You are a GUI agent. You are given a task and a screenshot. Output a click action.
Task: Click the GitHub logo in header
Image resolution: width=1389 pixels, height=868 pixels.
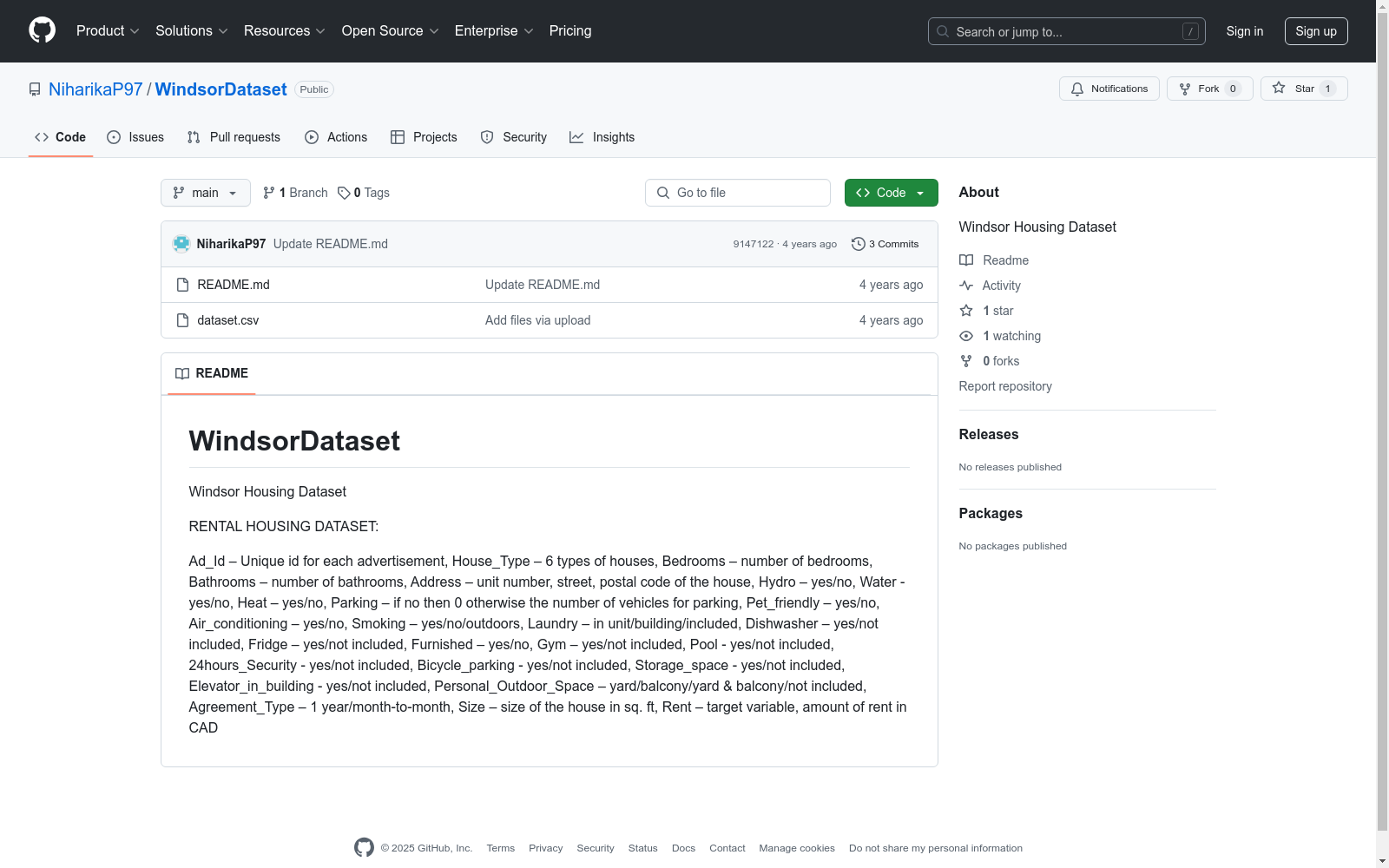(42, 30)
